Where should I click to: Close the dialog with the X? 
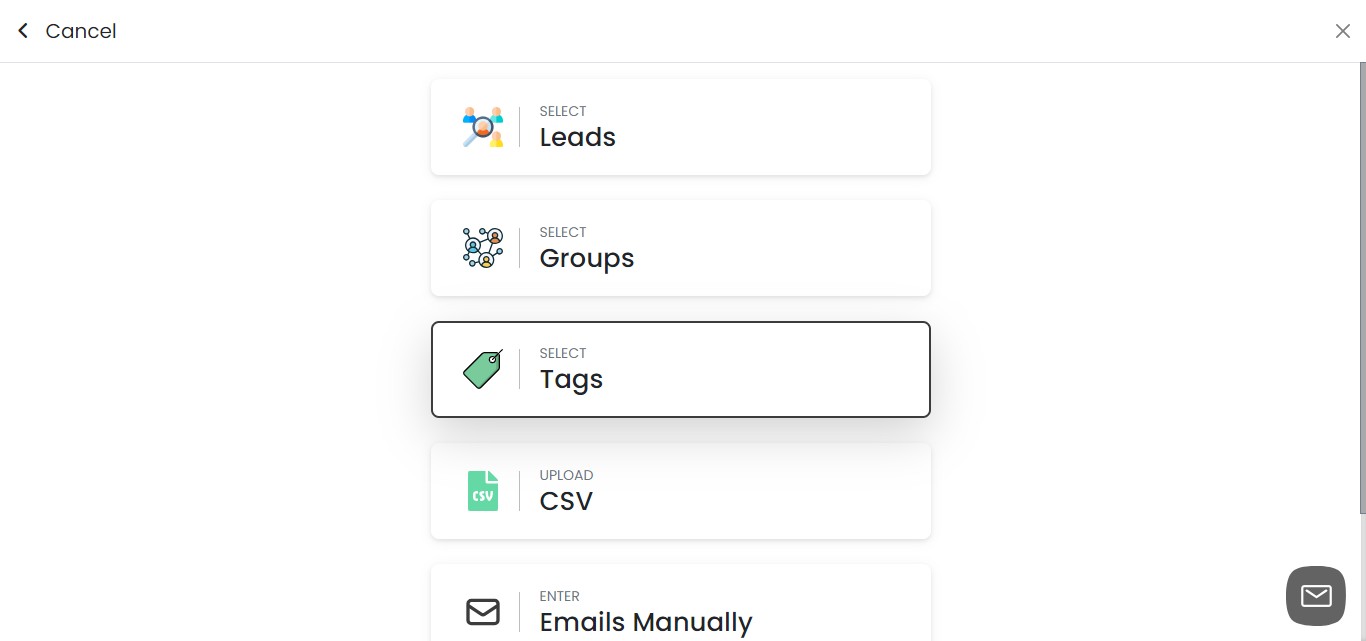point(1343,30)
